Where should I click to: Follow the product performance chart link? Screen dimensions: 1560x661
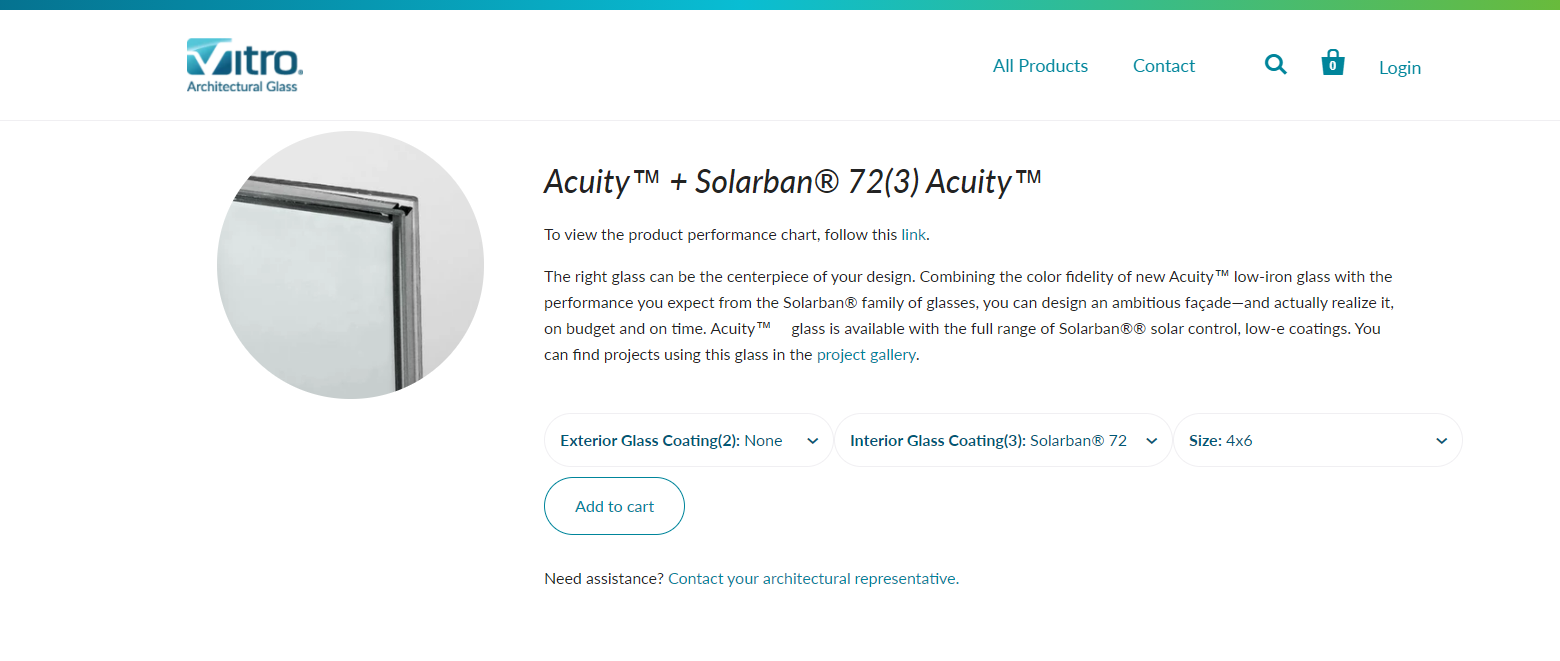point(913,235)
